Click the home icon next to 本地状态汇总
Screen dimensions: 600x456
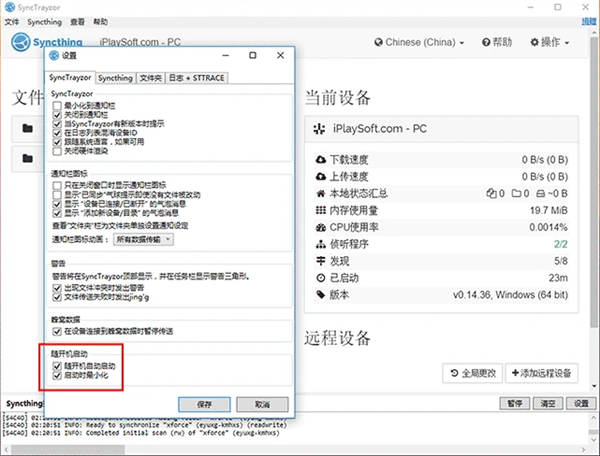(x=321, y=194)
